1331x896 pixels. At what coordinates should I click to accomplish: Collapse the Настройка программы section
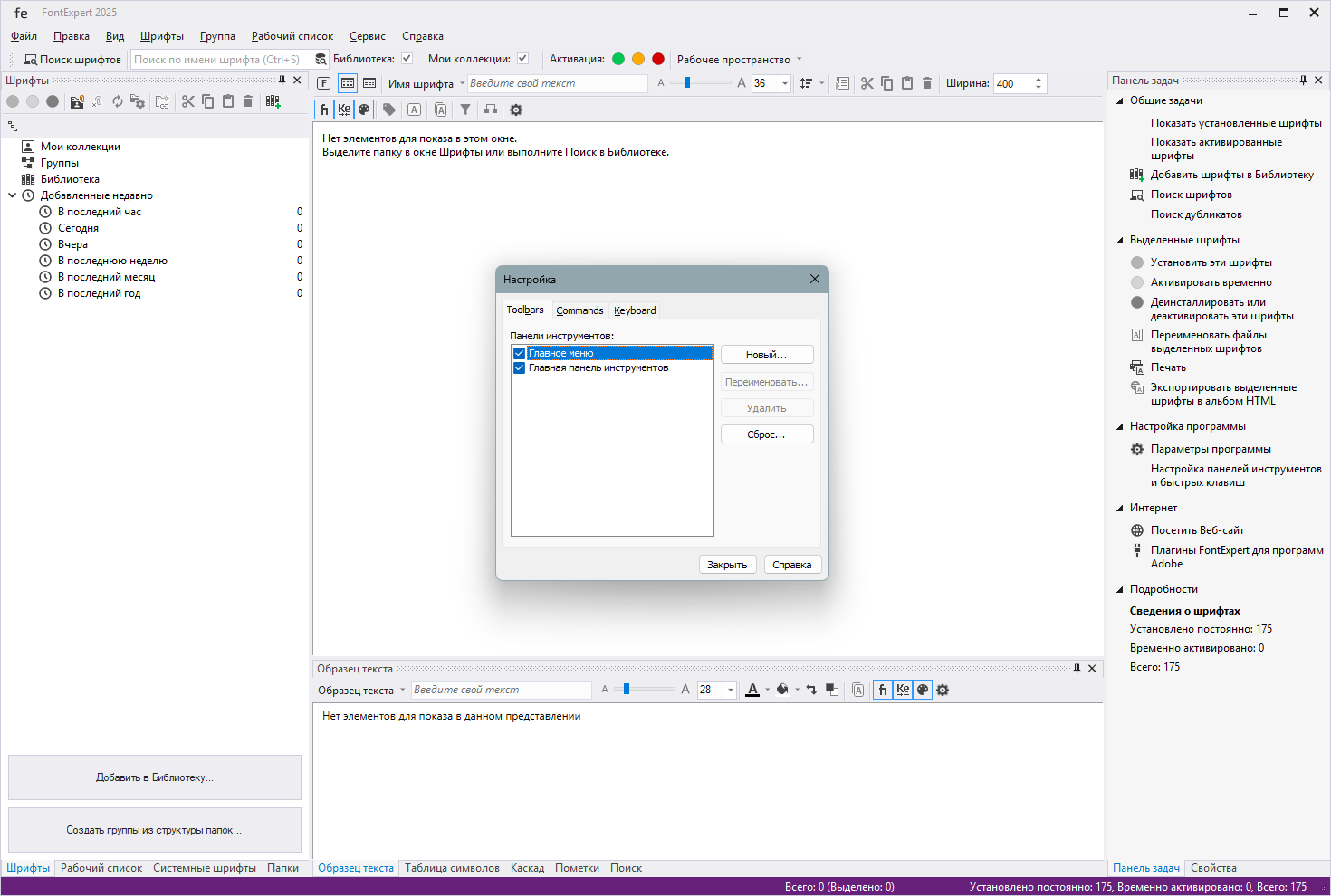click(x=1120, y=427)
